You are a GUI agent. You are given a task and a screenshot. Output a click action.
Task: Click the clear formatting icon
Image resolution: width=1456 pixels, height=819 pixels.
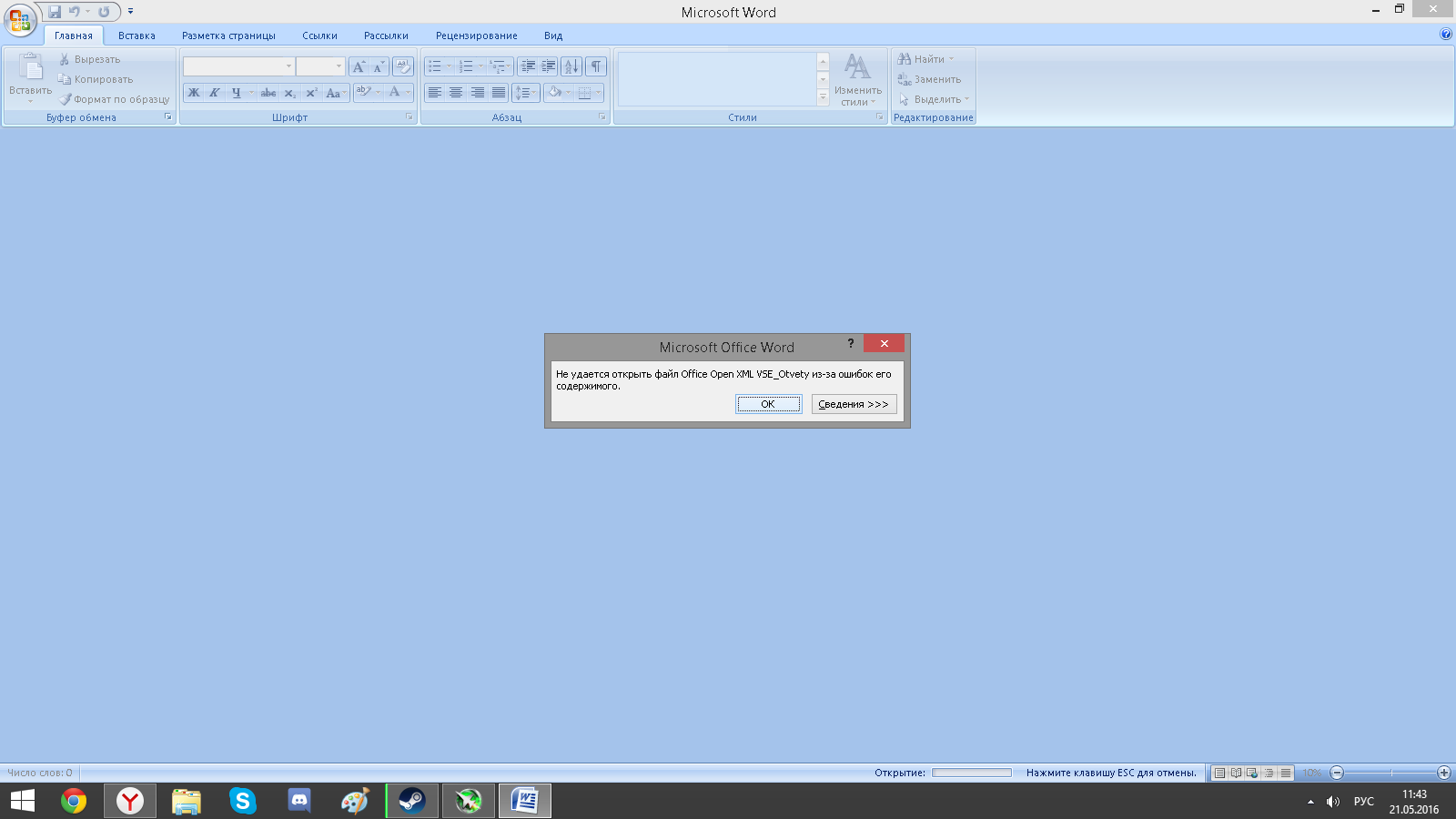[x=403, y=66]
